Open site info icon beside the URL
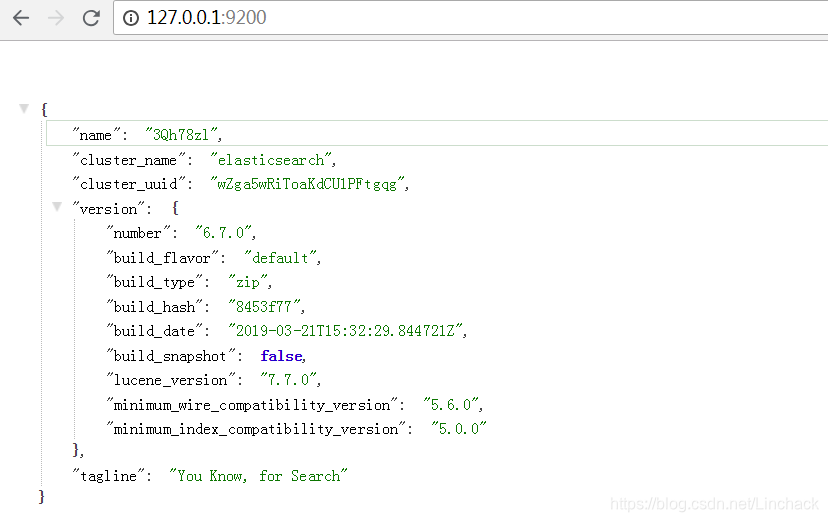Viewport: 828px width, 522px height. pyautogui.click(x=130, y=18)
